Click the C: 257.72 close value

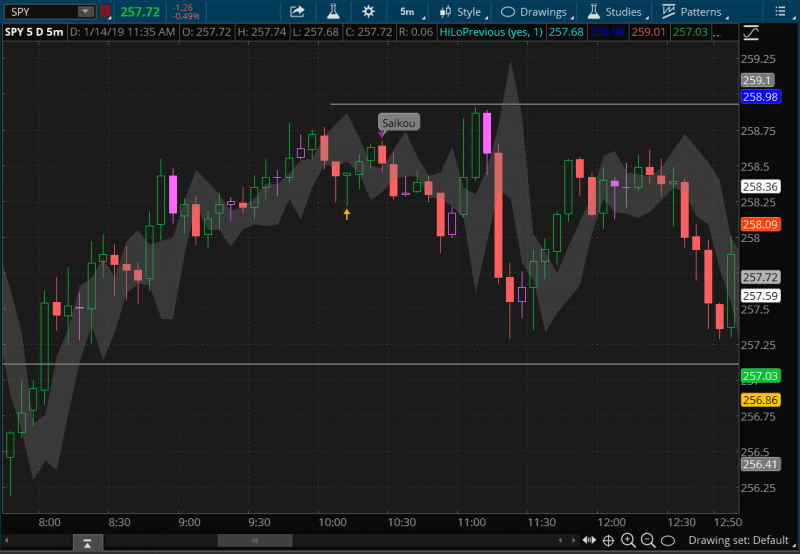pos(368,32)
